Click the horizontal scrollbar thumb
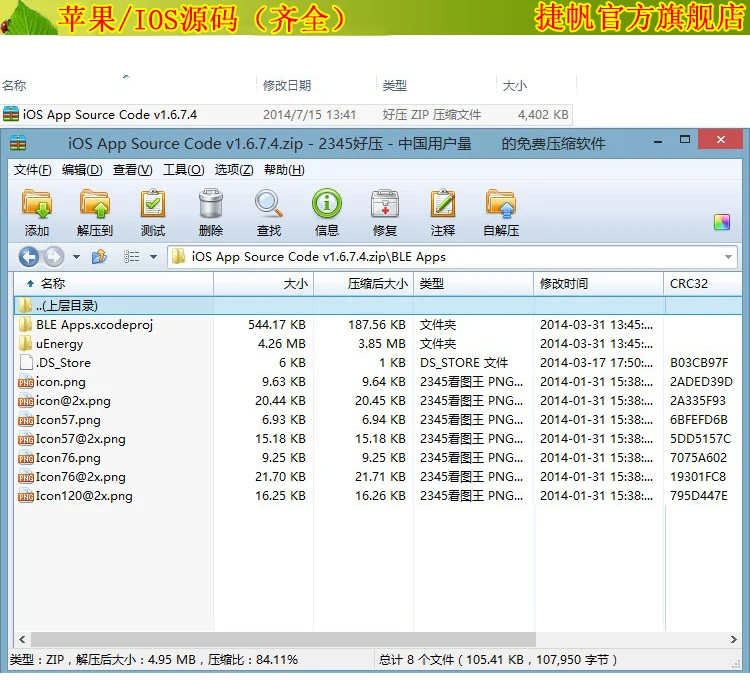750x680 pixels. [284, 639]
